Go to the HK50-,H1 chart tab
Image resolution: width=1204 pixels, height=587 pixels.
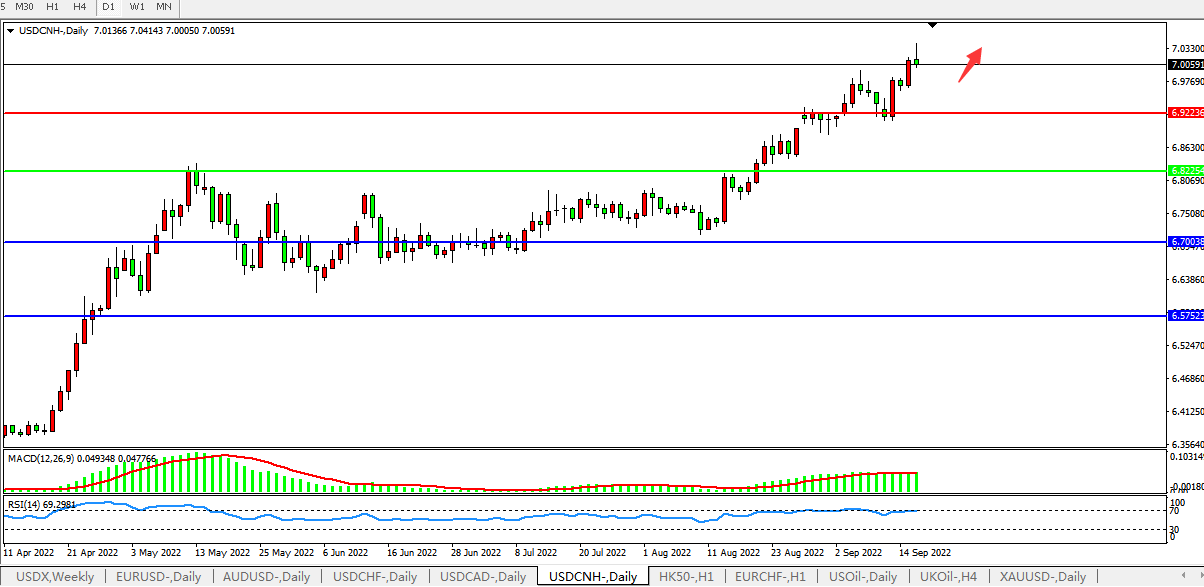(x=685, y=577)
